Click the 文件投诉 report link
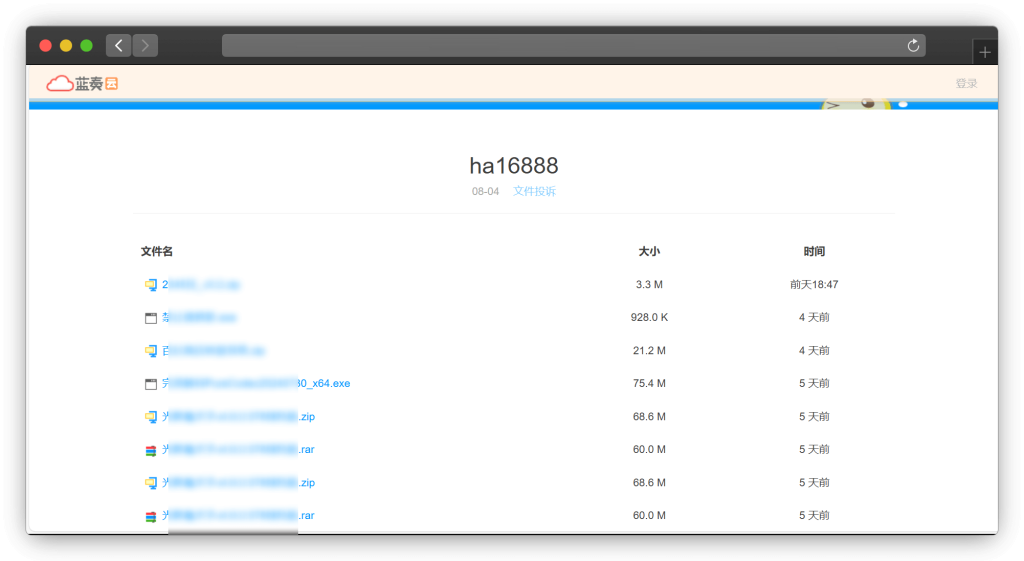Screen dimensions: 1024x561 tap(534, 191)
